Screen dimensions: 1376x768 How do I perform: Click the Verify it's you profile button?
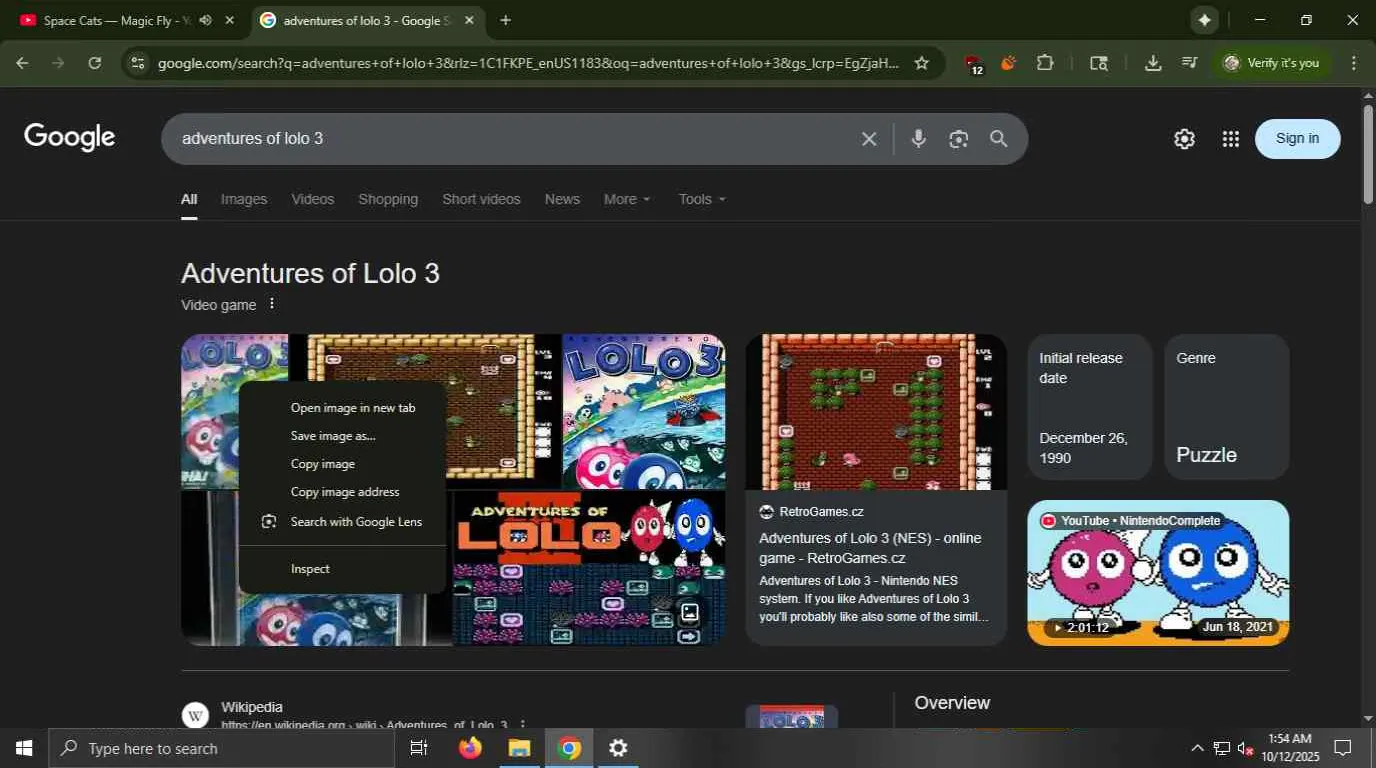pos(1272,63)
